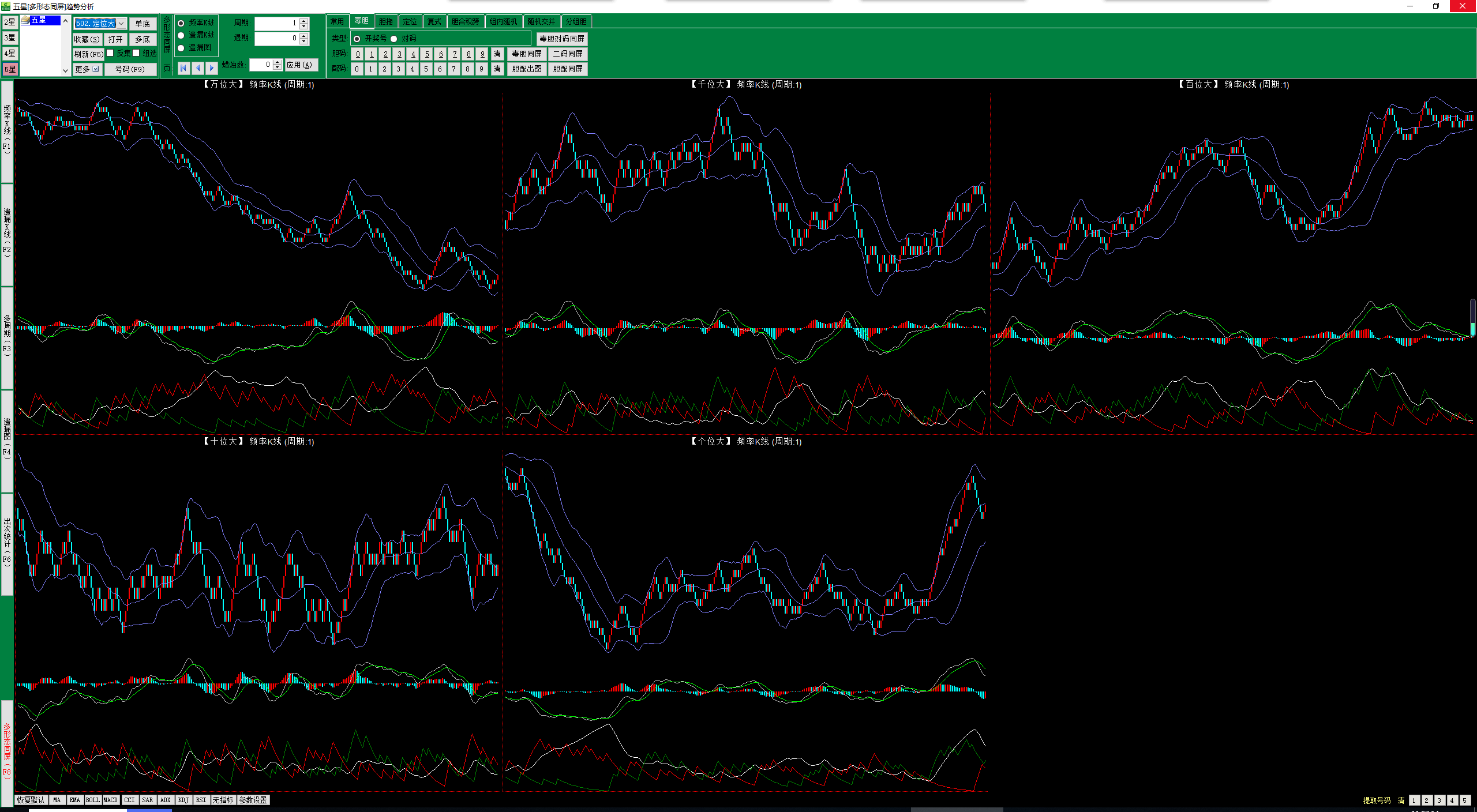The height and width of the screenshot is (812, 1477).
Task: Decrease the 蜡烛数 spinner value
Action: pos(278,67)
